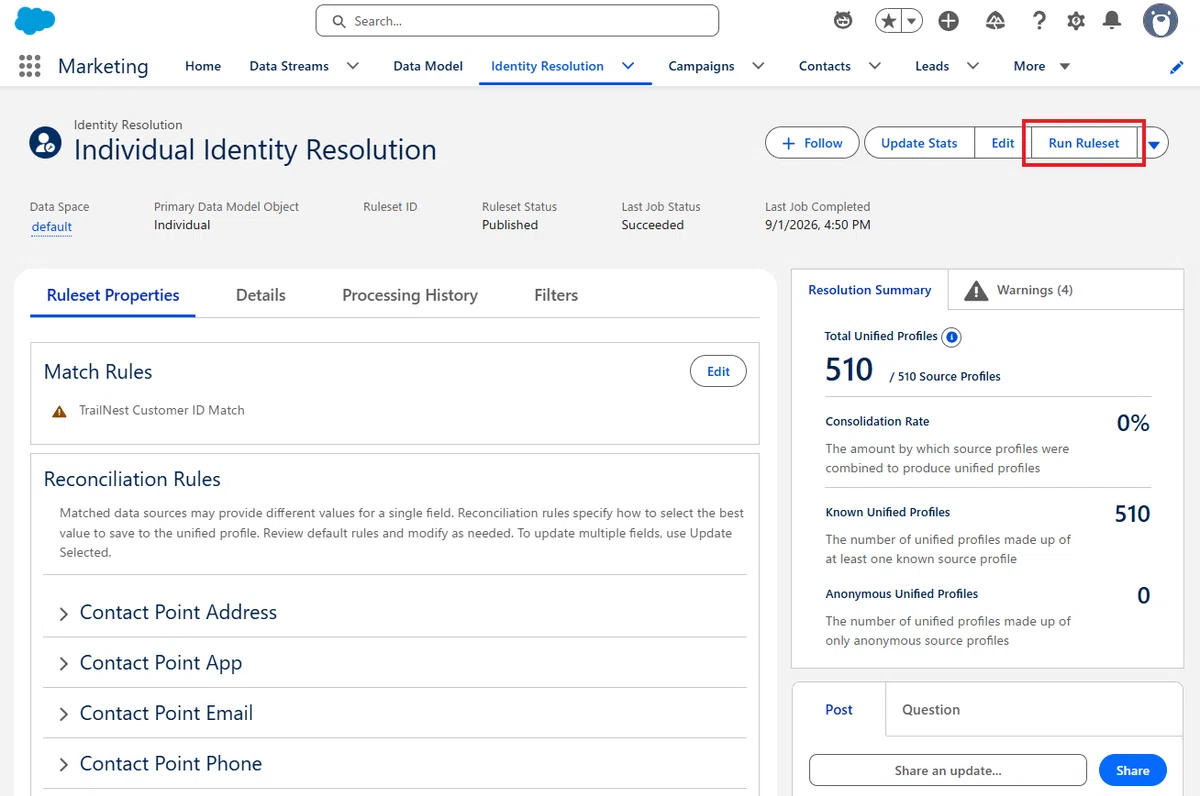Open the Trailhead guidance icon
1200x796 pixels.
995,21
